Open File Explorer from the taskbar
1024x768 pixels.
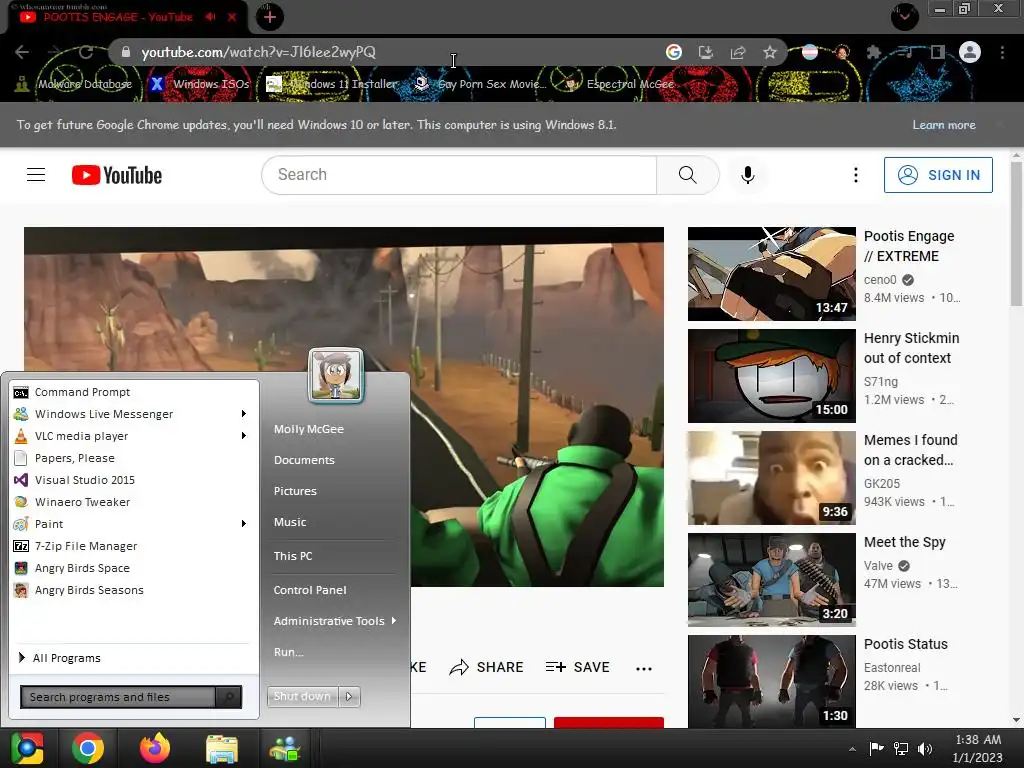coord(222,749)
